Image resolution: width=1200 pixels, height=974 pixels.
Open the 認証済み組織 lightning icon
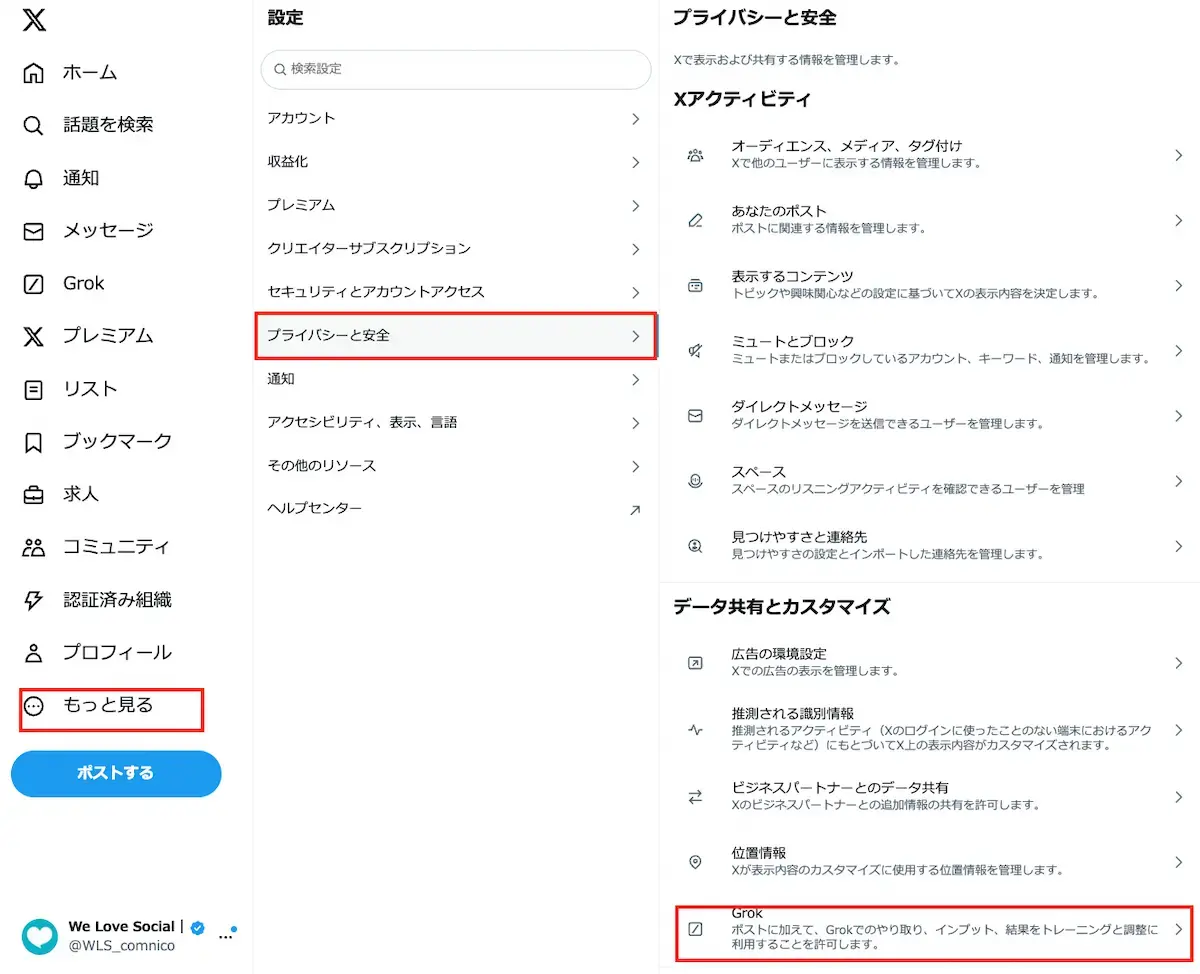33,600
